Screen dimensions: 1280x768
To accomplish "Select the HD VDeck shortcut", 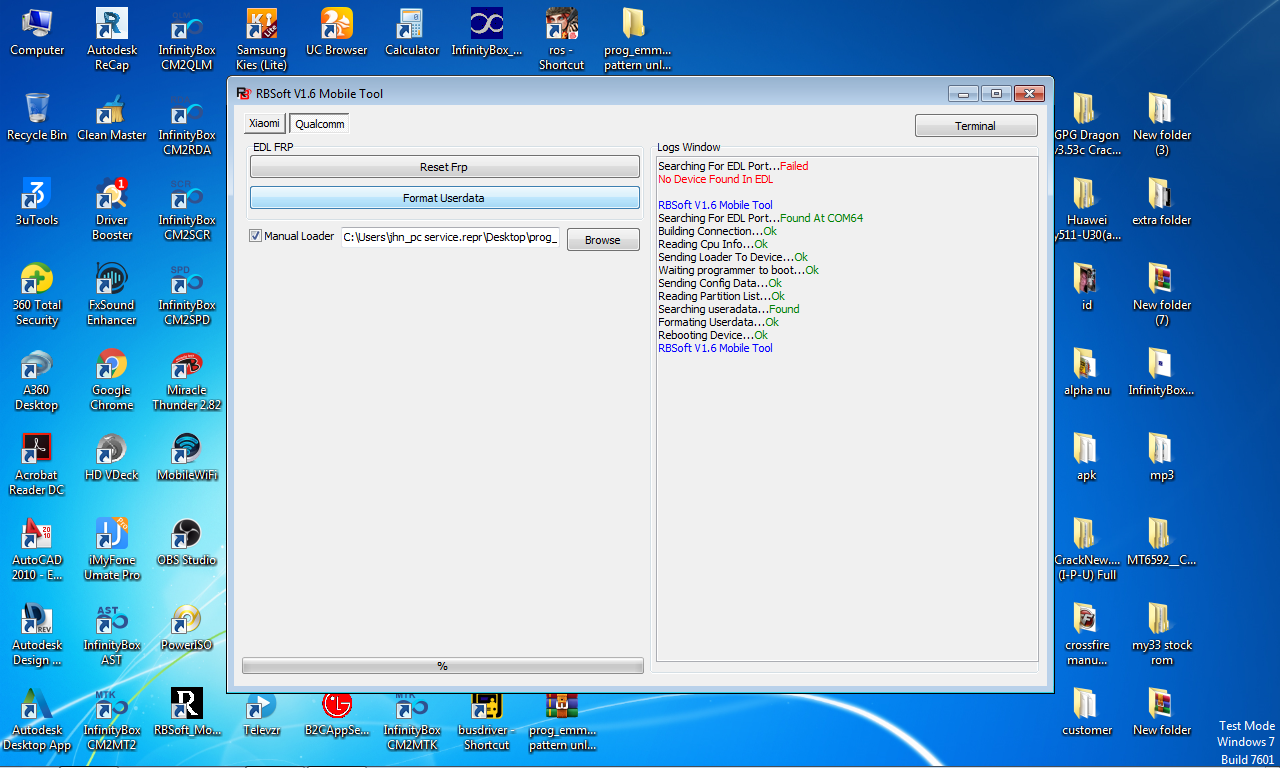I will pos(112,458).
